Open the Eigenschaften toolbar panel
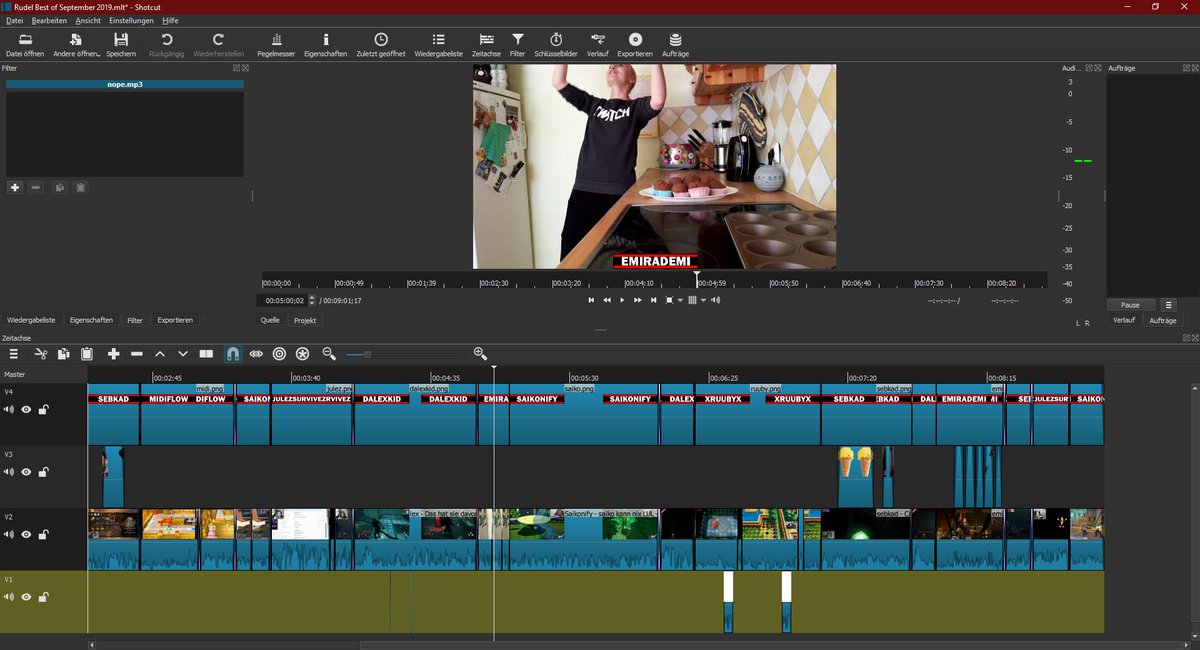The image size is (1200, 650). tap(325, 44)
